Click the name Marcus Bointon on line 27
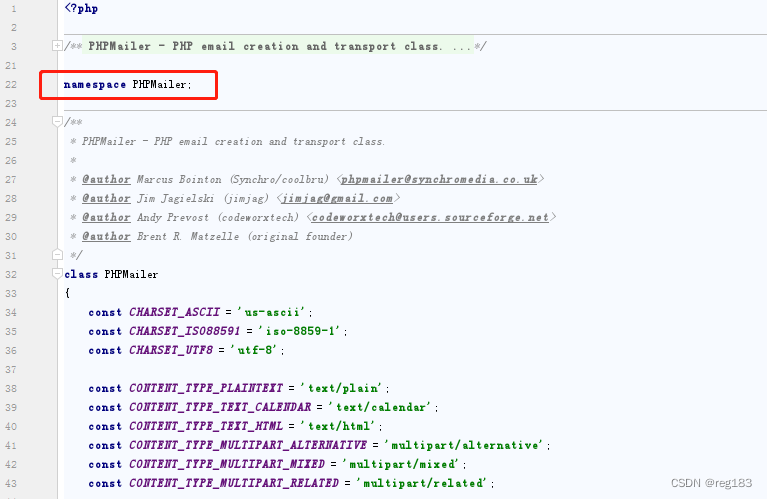Viewport: 767px width, 499px height. pyautogui.click(x=179, y=180)
